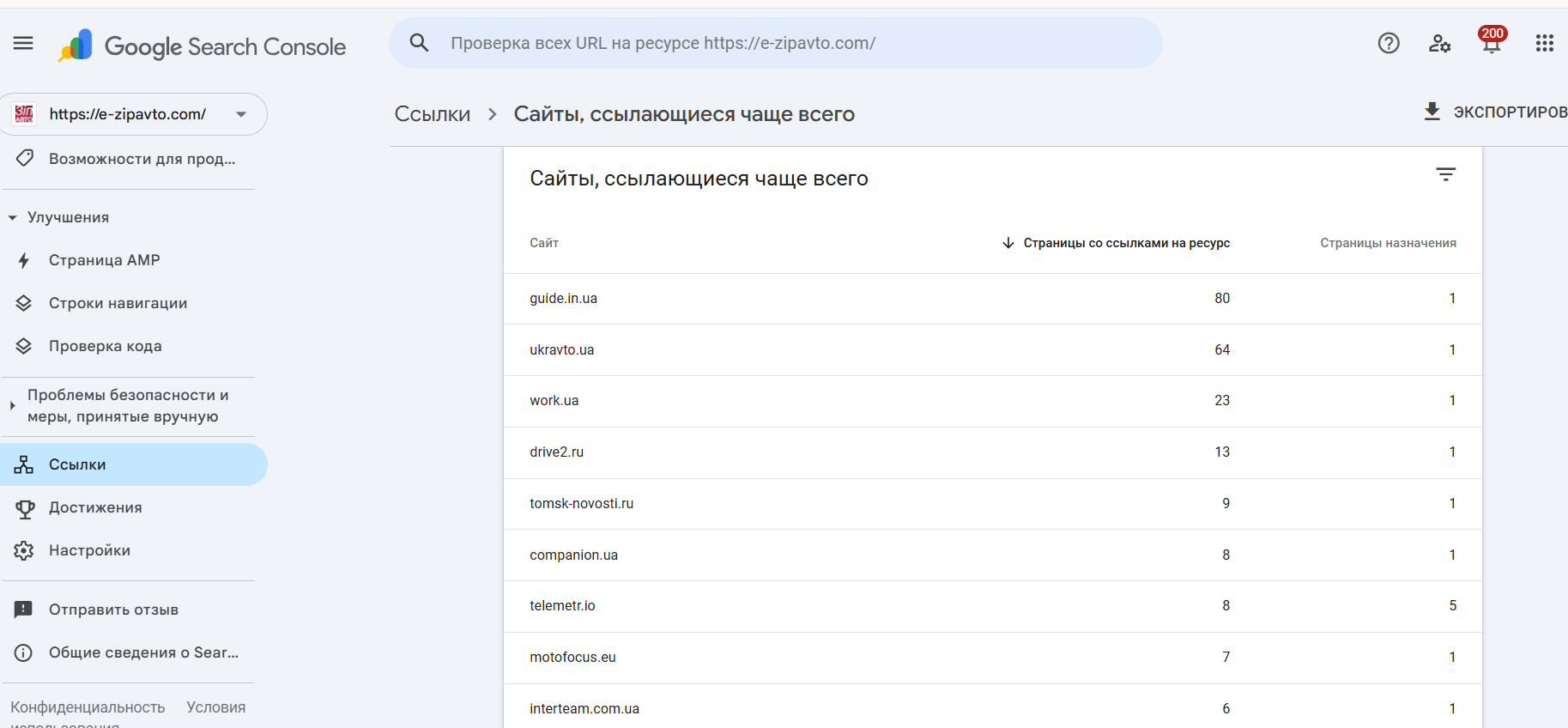Open users and permissions settings icon
This screenshot has height=728, width=1568.
[1439, 43]
